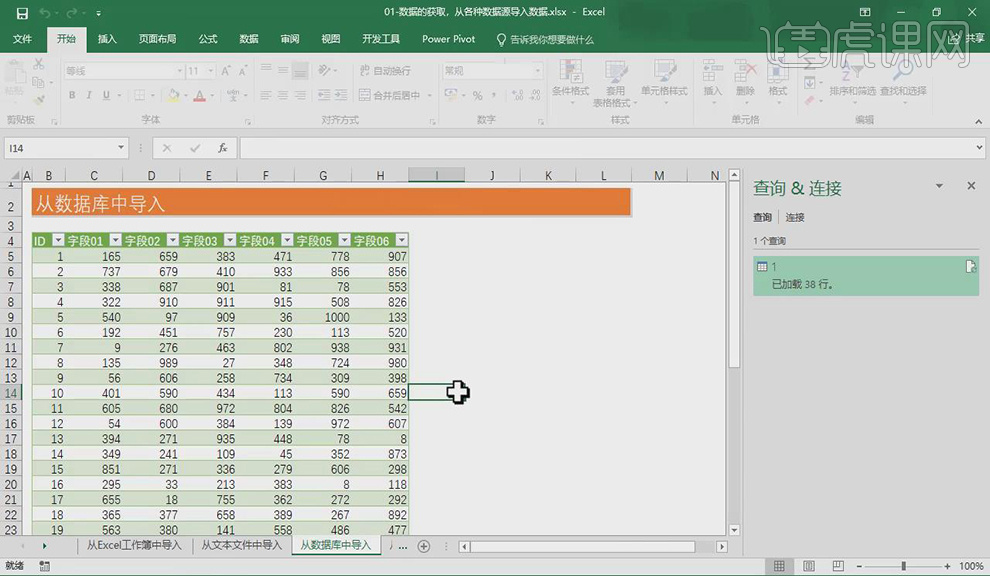Open the query pane options arrow

pos(939,186)
